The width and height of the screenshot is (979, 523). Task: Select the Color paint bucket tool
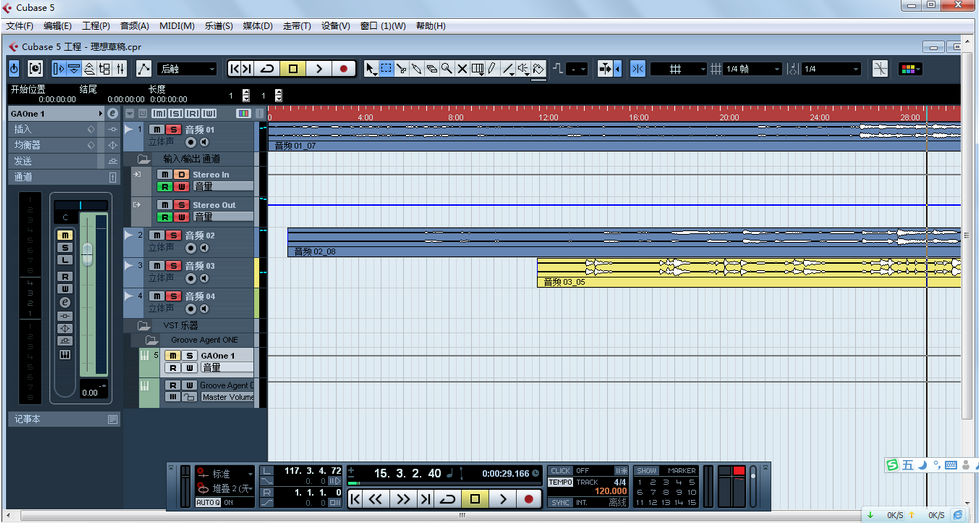539,68
